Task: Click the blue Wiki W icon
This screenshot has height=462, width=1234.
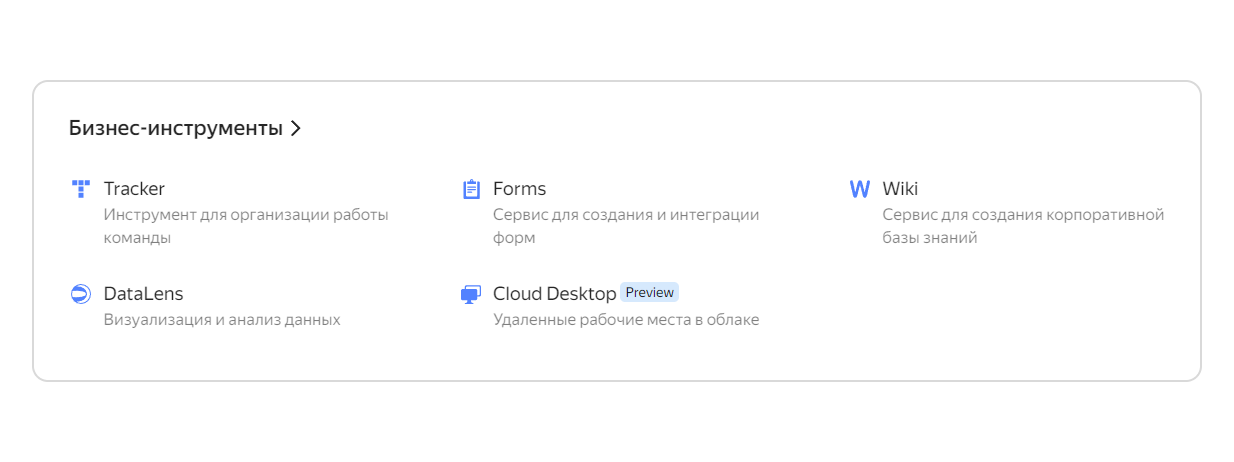Action: 859,189
